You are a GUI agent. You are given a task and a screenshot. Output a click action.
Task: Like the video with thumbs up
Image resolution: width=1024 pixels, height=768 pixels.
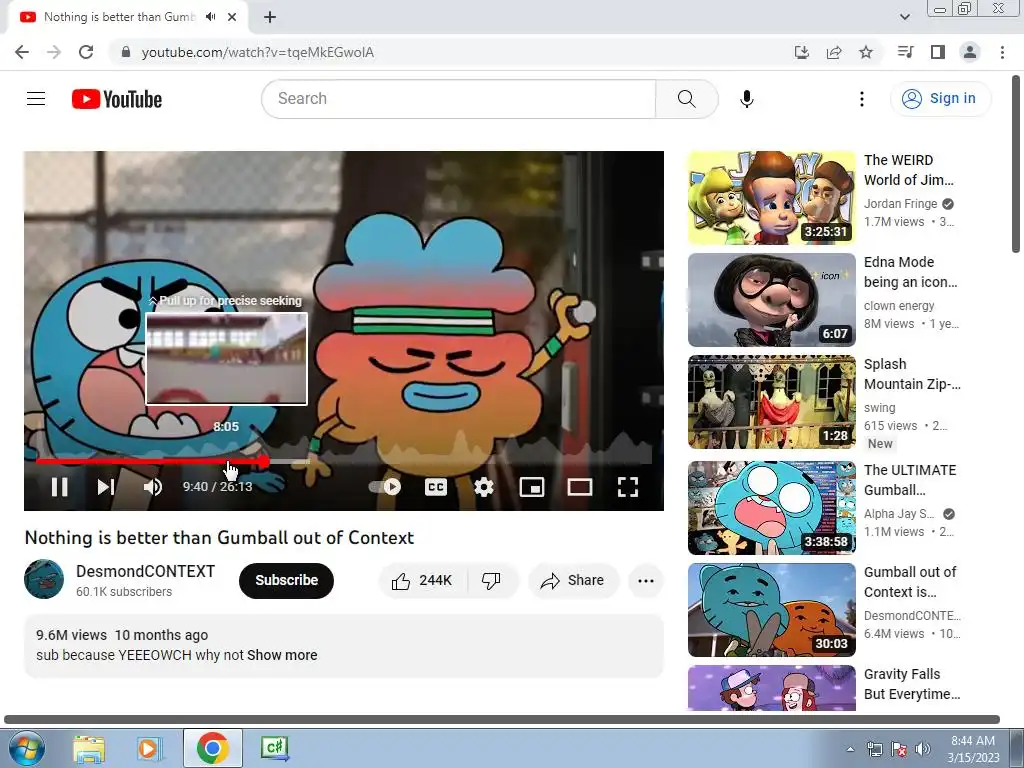point(423,581)
